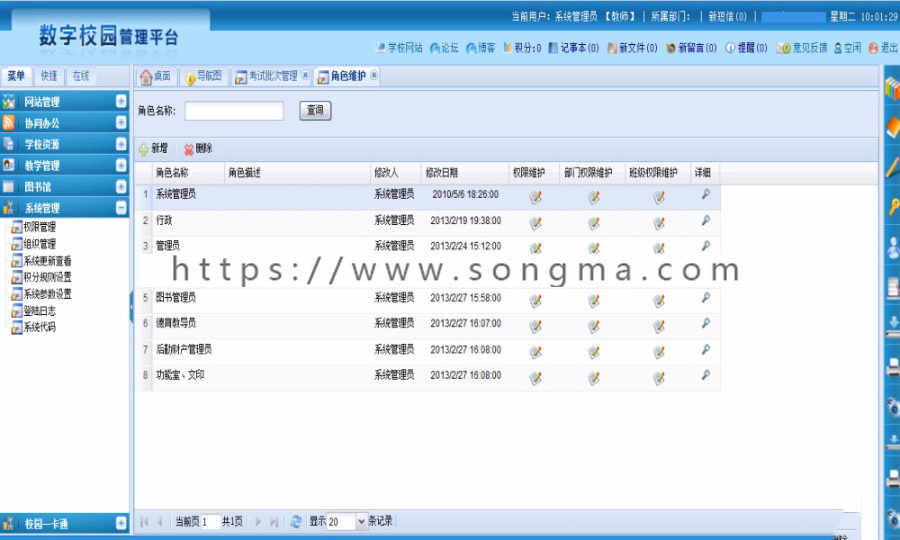The width and height of the screenshot is (900, 540).
Task: Open class permission maintenance for 德育教导员 row
Action: point(659,327)
